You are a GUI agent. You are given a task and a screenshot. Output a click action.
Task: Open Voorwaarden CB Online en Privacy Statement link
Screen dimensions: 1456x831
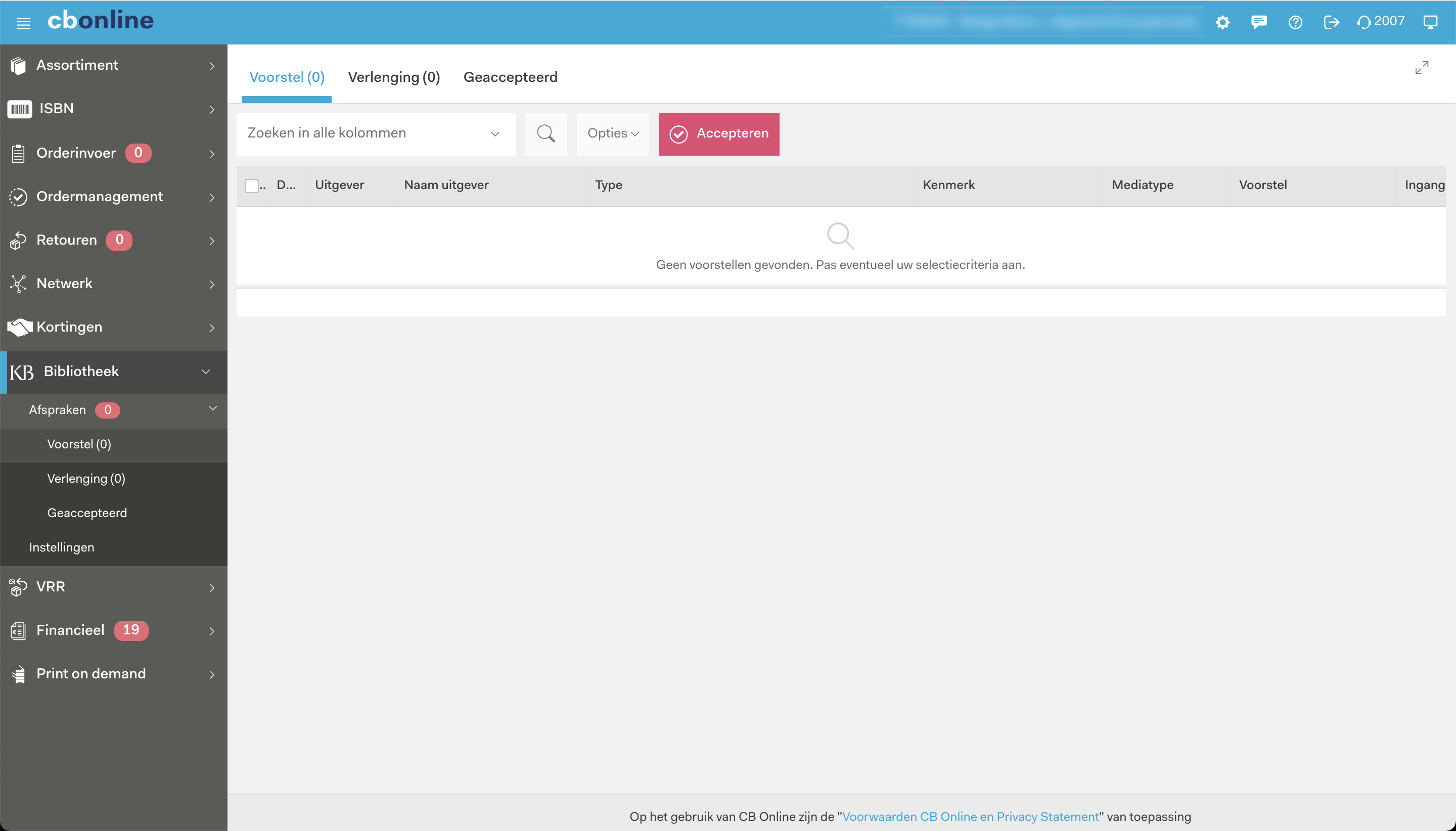[x=970, y=816]
